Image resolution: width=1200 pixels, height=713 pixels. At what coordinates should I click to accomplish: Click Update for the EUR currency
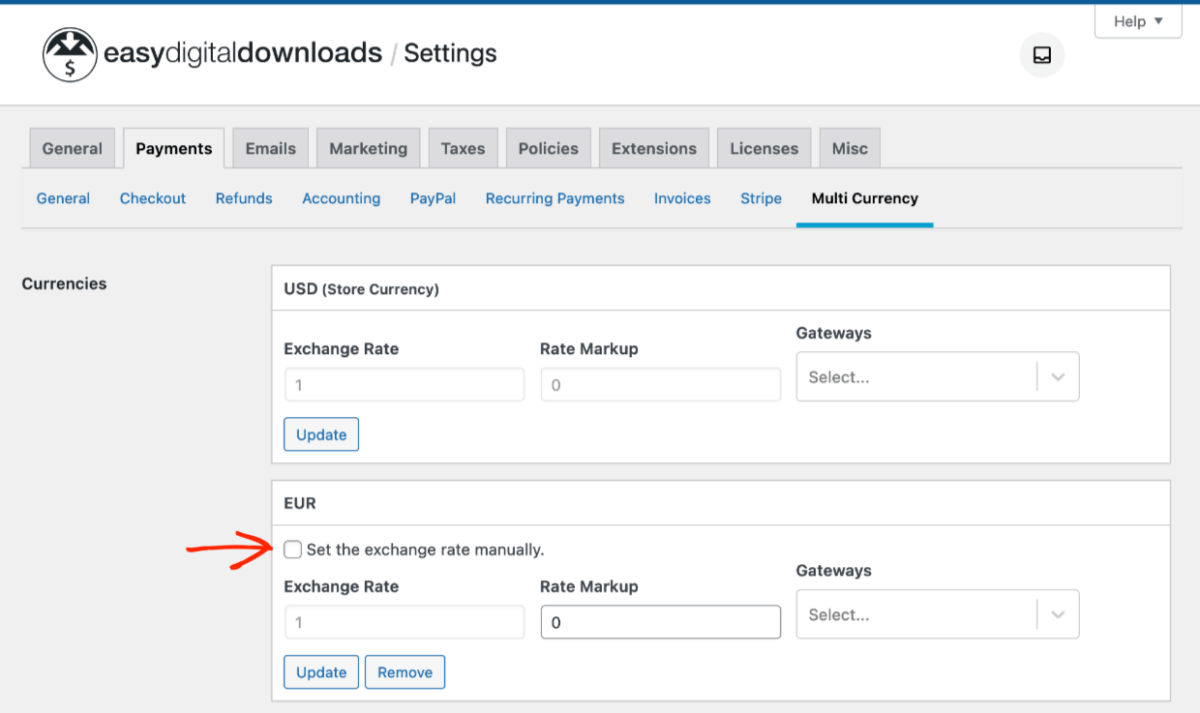point(321,672)
